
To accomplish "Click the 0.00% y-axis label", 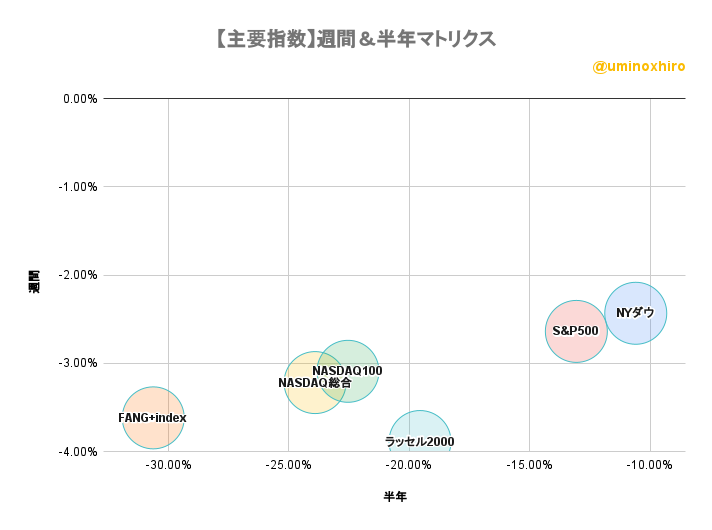I will [x=80, y=99].
